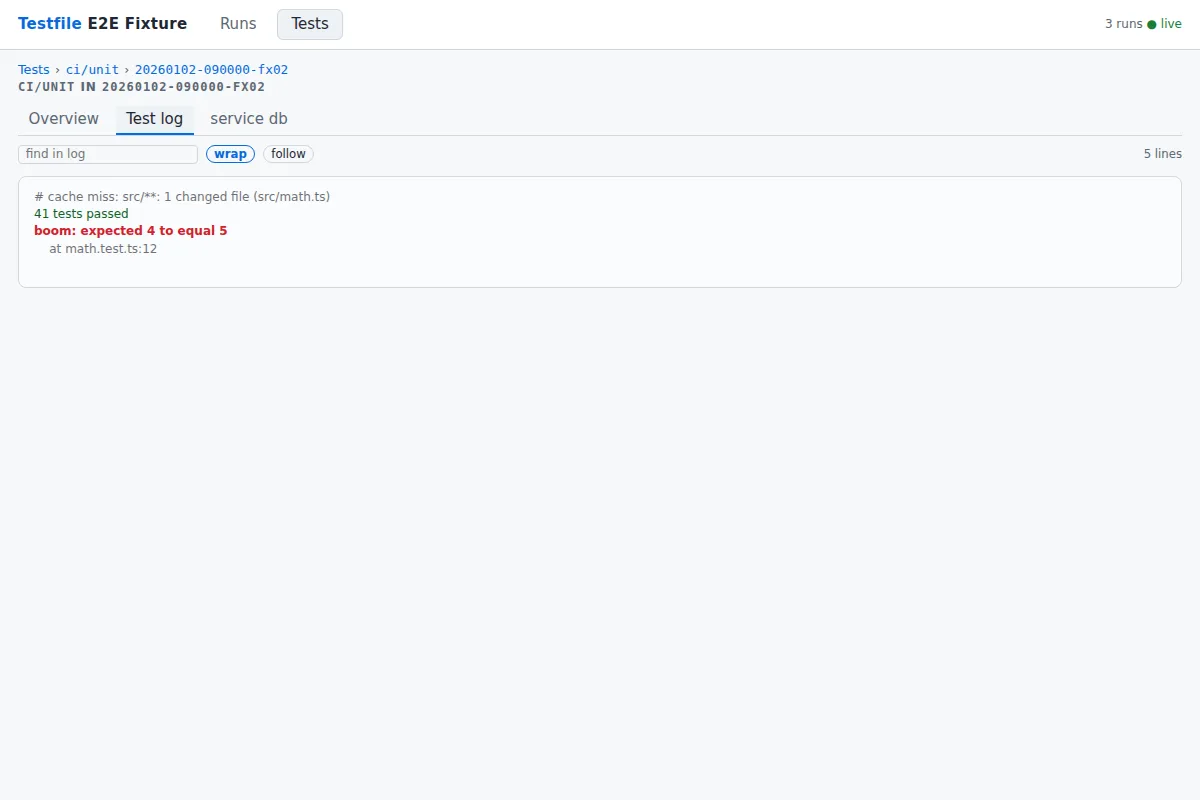Click the CI/UNIT IN heading text
The width and height of the screenshot is (1200, 800).
[x=142, y=87]
